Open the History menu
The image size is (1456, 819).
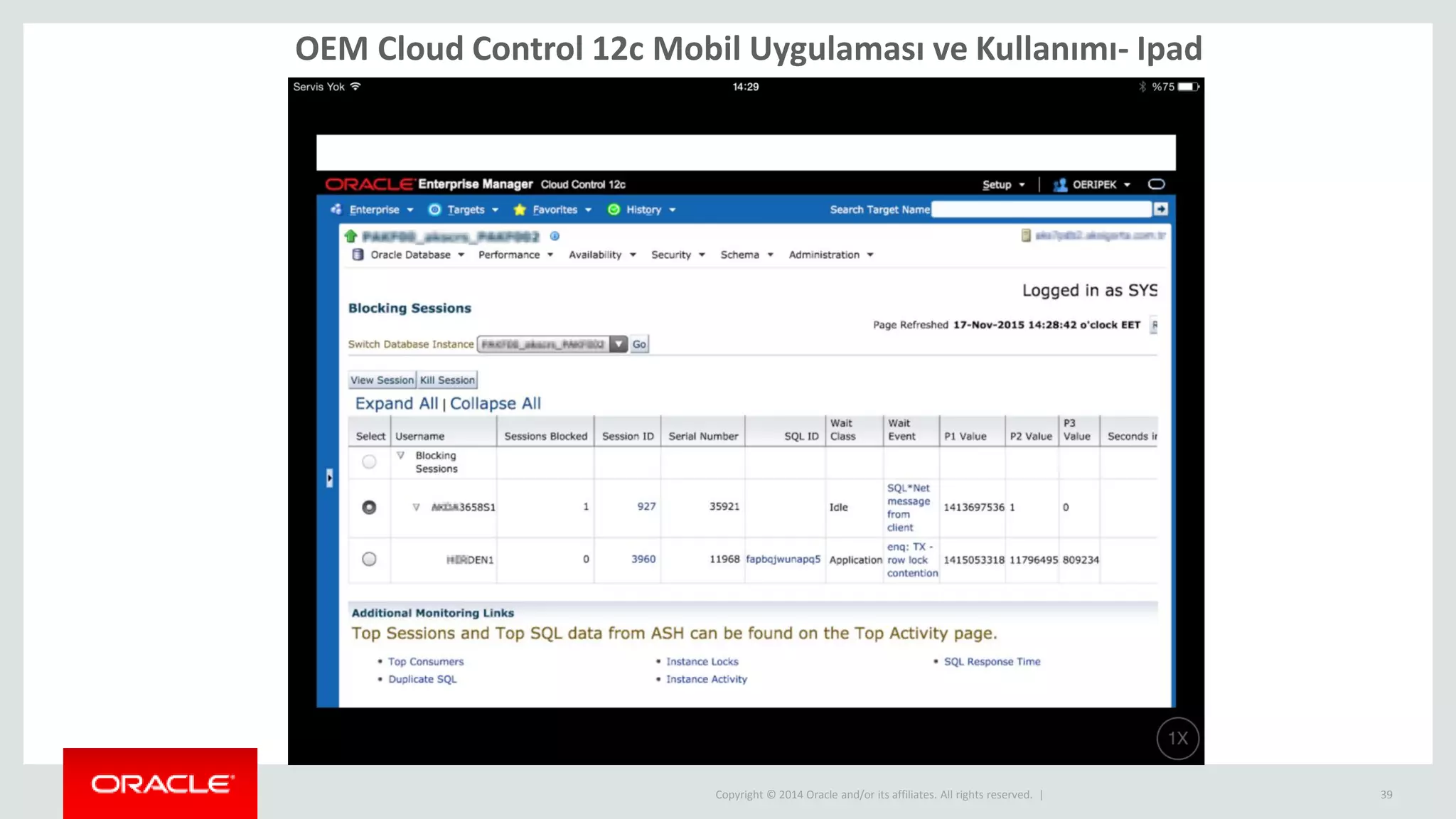[651, 210]
